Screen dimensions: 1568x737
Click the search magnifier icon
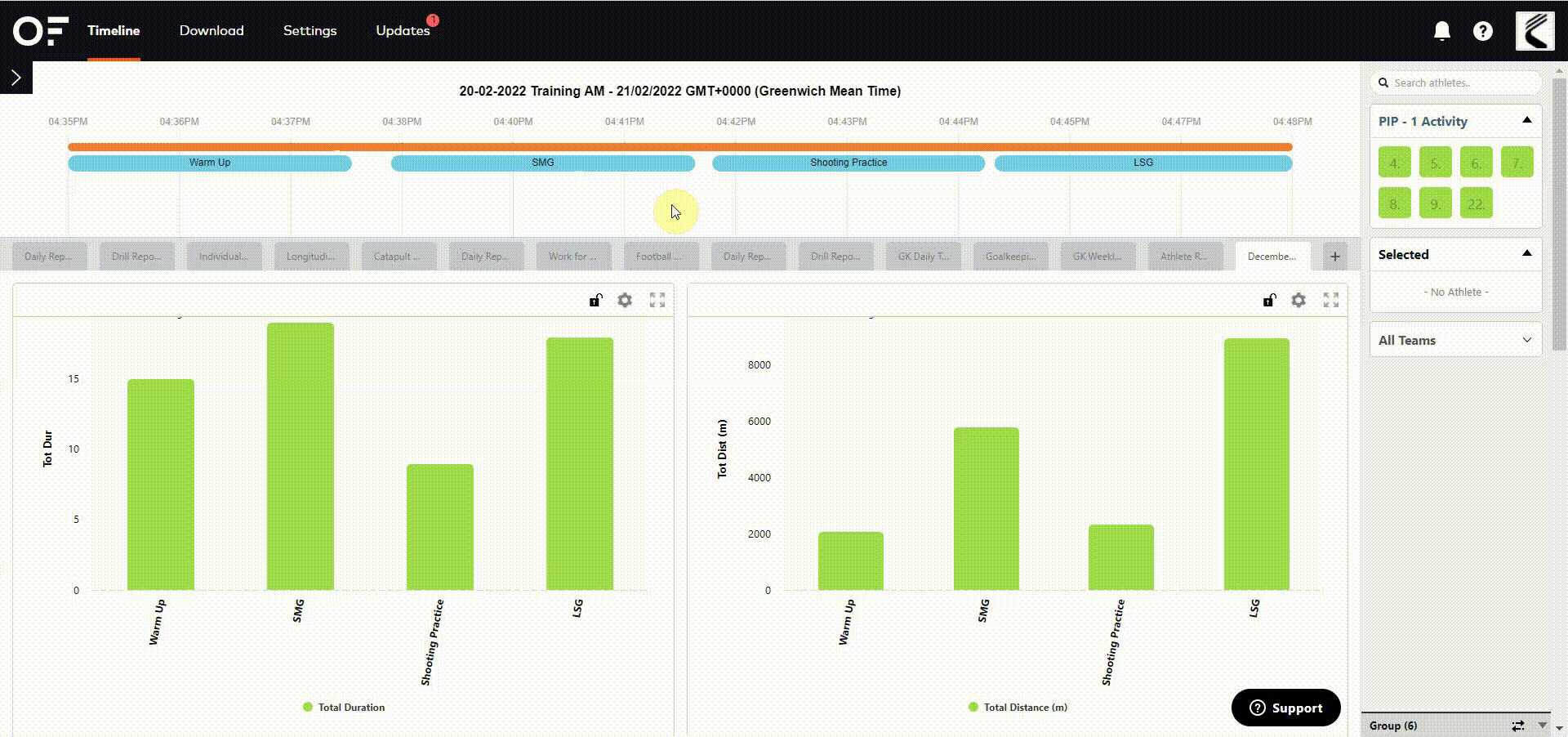(1383, 83)
